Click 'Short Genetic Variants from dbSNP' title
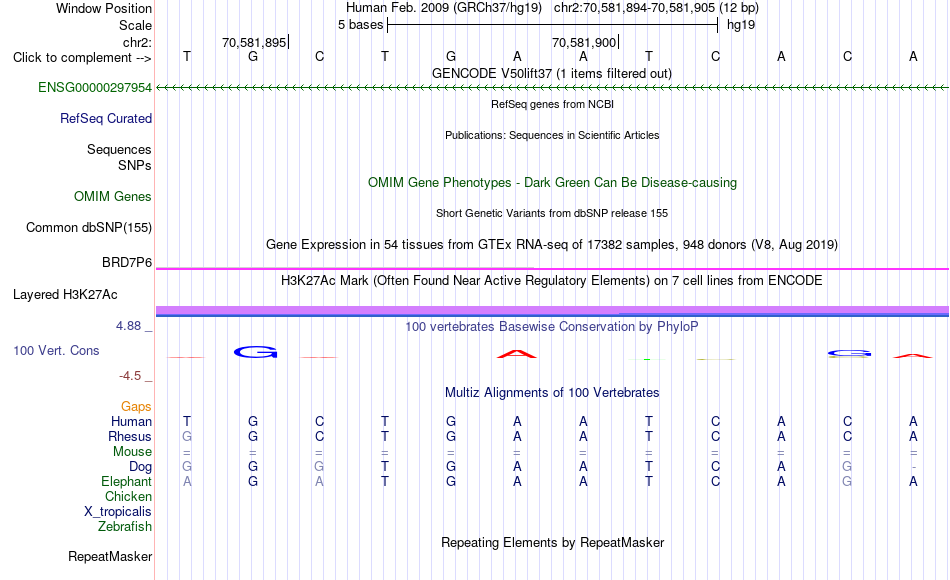This screenshot has width=950, height=580. [552, 213]
